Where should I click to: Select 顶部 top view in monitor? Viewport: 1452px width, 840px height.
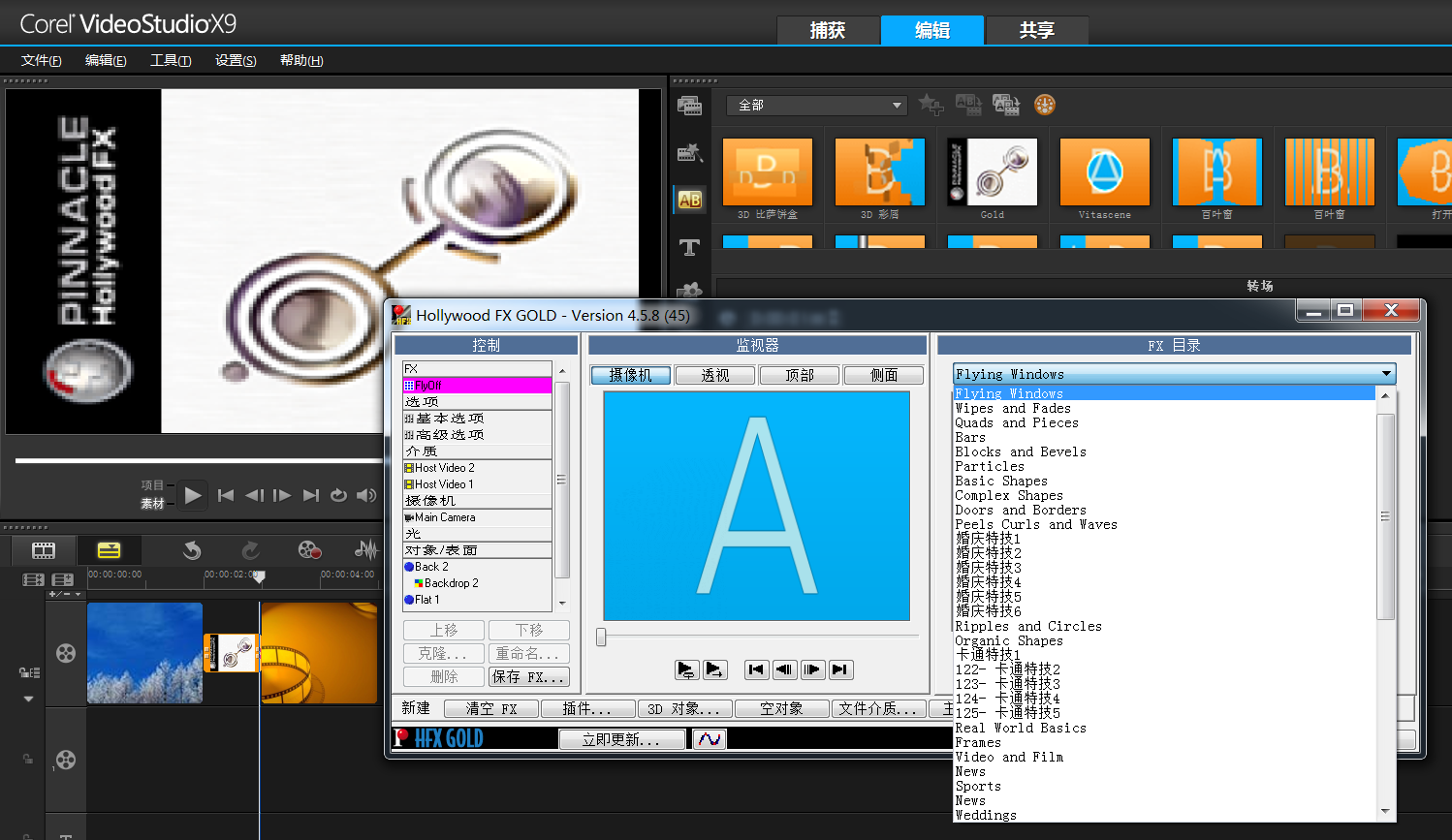pyautogui.click(x=800, y=375)
